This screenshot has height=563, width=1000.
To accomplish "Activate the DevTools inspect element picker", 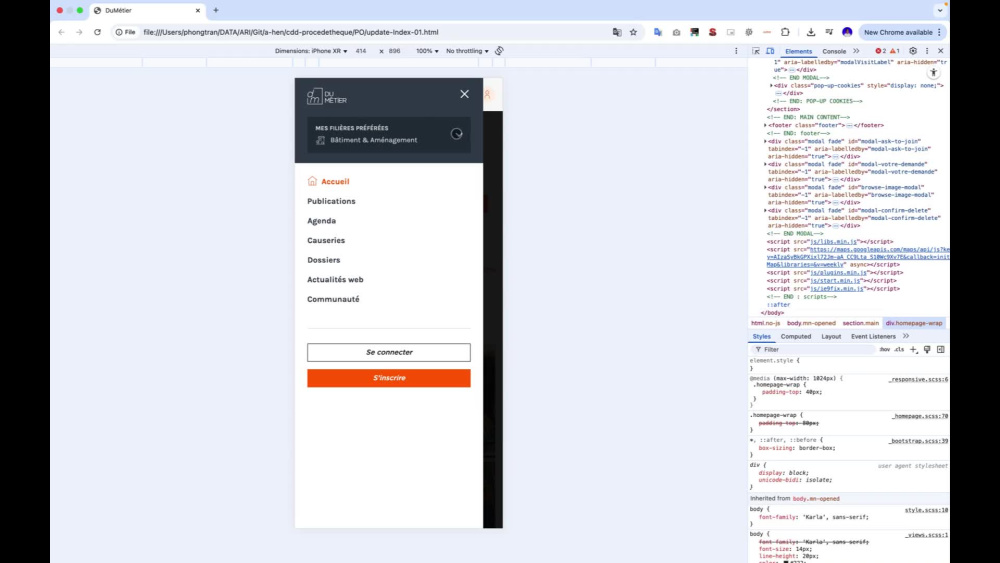I will [x=756, y=51].
